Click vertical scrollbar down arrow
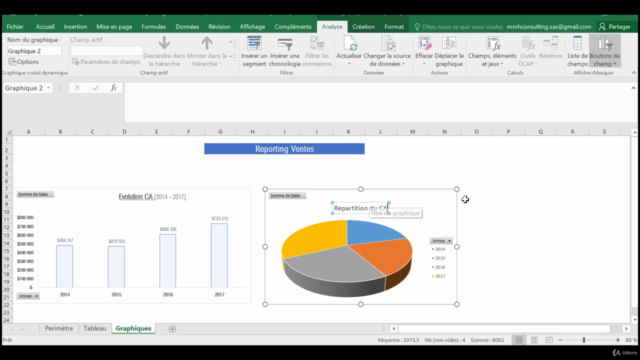This screenshot has width=640, height=360. [x=634, y=320]
